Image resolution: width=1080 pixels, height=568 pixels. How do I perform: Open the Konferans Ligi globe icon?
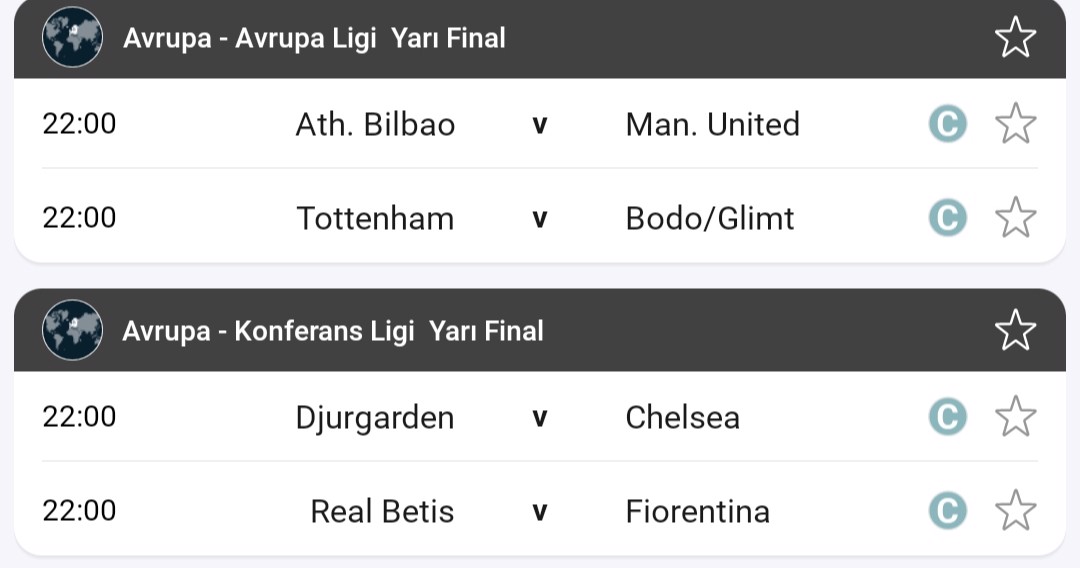72,330
